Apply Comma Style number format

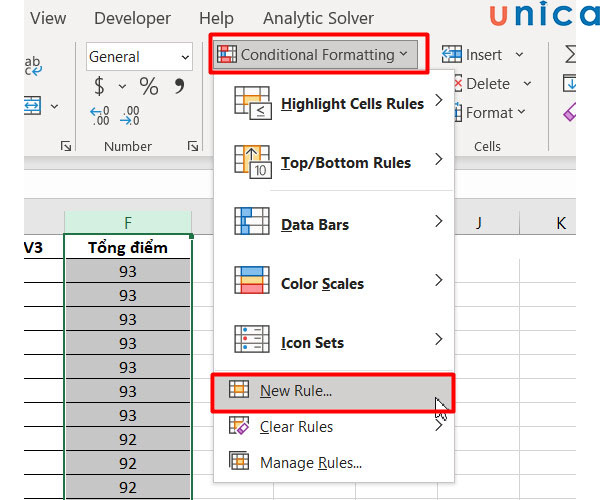(x=179, y=86)
